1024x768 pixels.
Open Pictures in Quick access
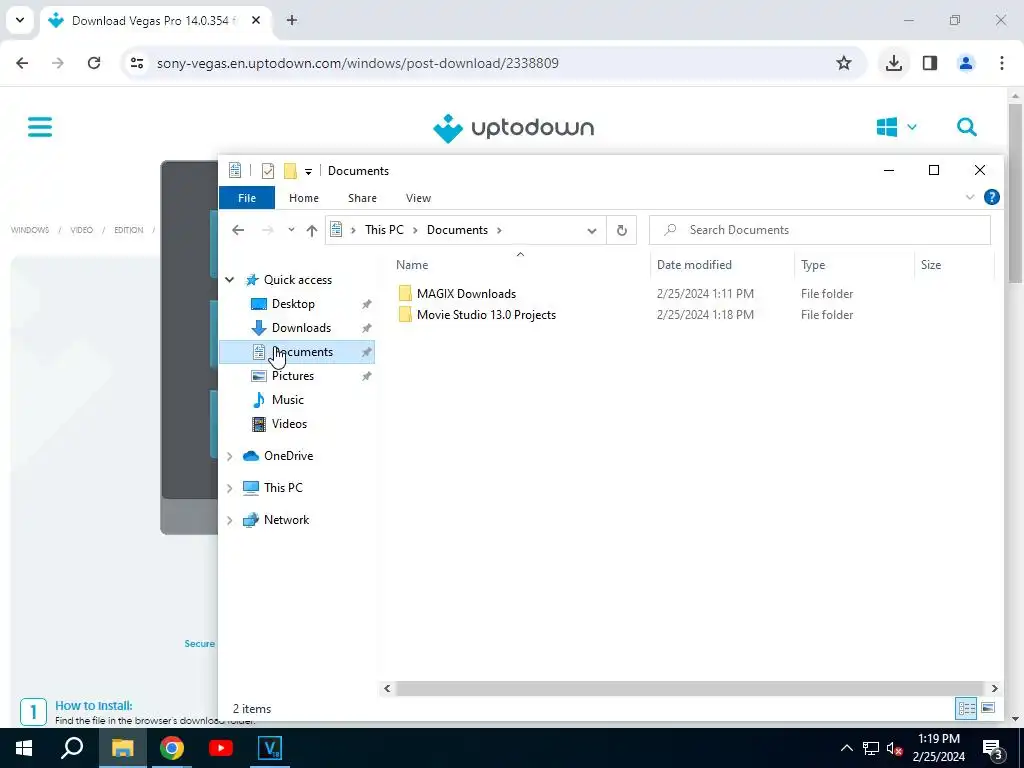click(293, 376)
